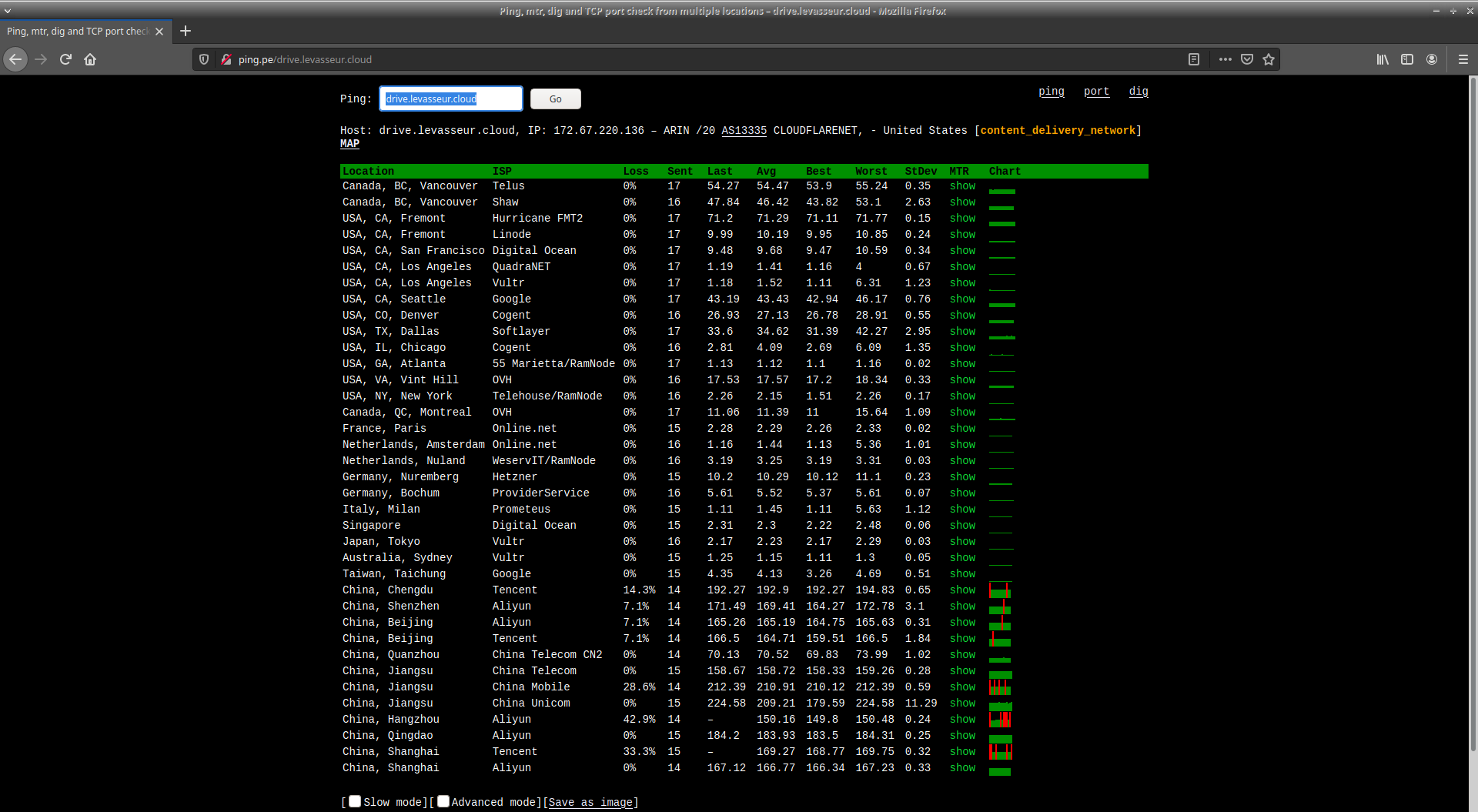Enable Advanced mode checkbox
The height and width of the screenshot is (812, 1478).
point(443,801)
